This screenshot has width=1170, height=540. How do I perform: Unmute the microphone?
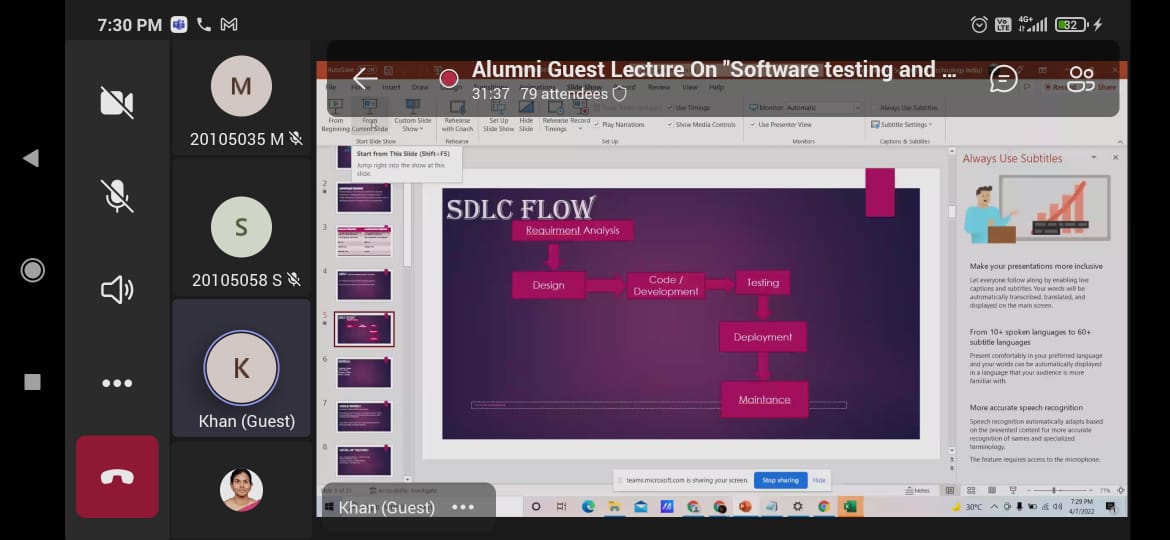tap(117, 196)
